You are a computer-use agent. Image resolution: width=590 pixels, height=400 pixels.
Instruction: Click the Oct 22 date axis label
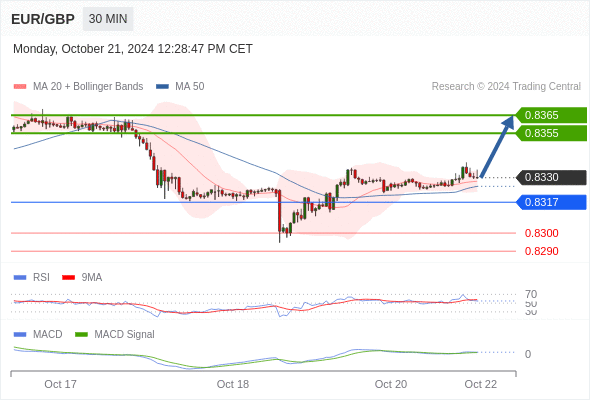pos(481,384)
